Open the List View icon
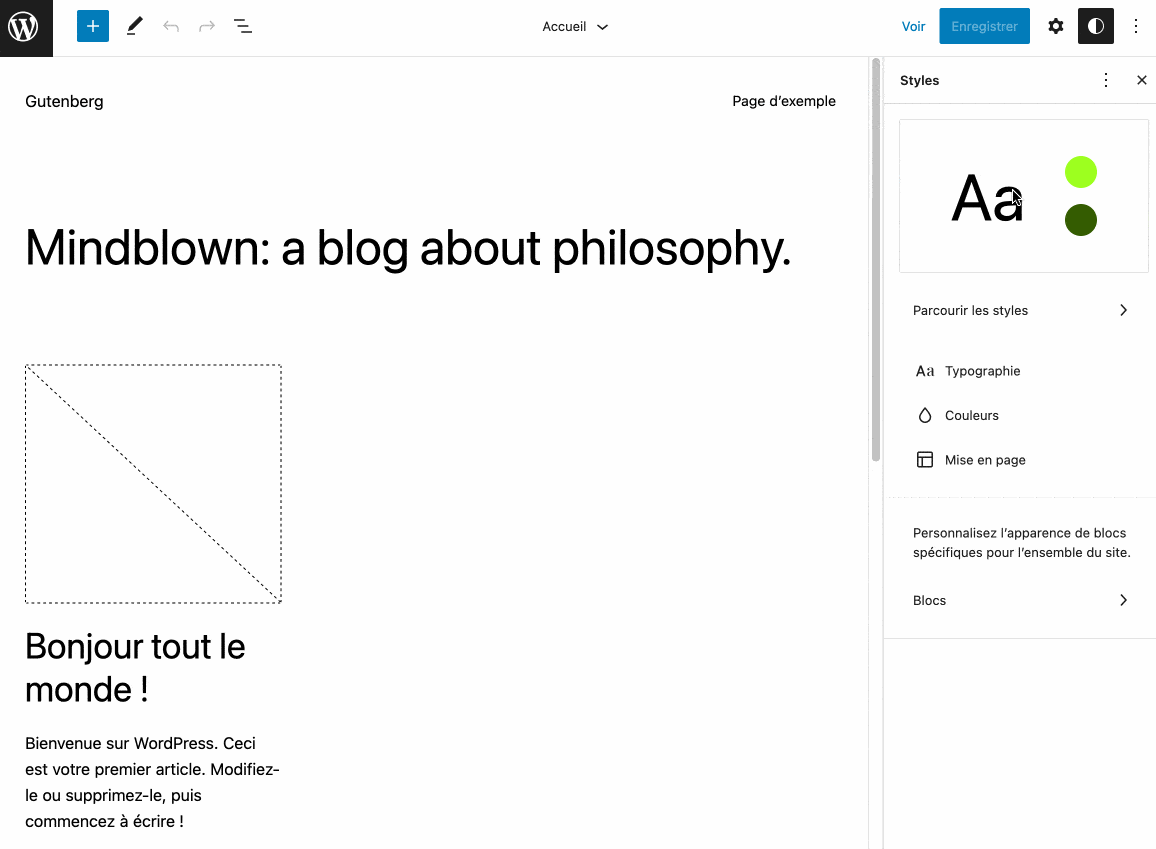This screenshot has height=849, width=1156. pyautogui.click(x=243, y=27)
